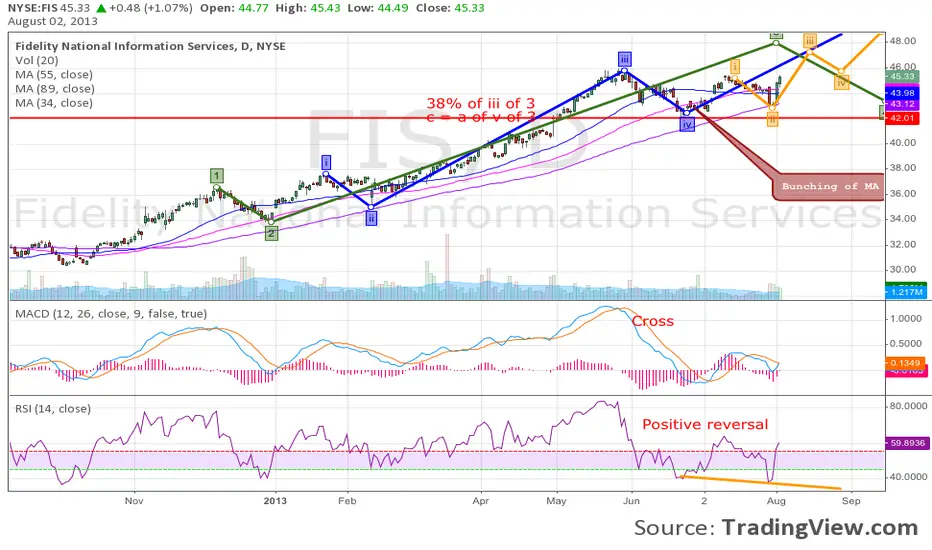Image resolution: width=932 pixels, height=550 pixels.
Task: Click the 'Feb' time axis label
Action: pos(347,501)
